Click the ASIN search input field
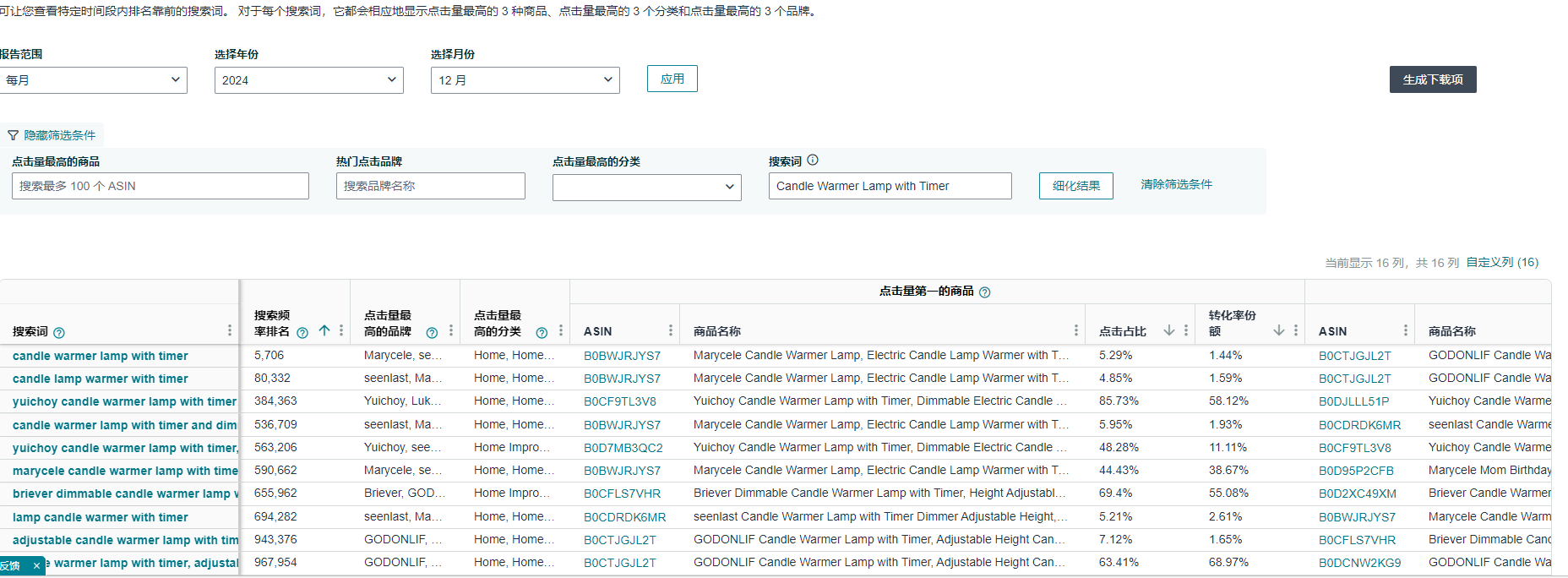The width and height of the screenshot is (1568, 578). (160, 186)
